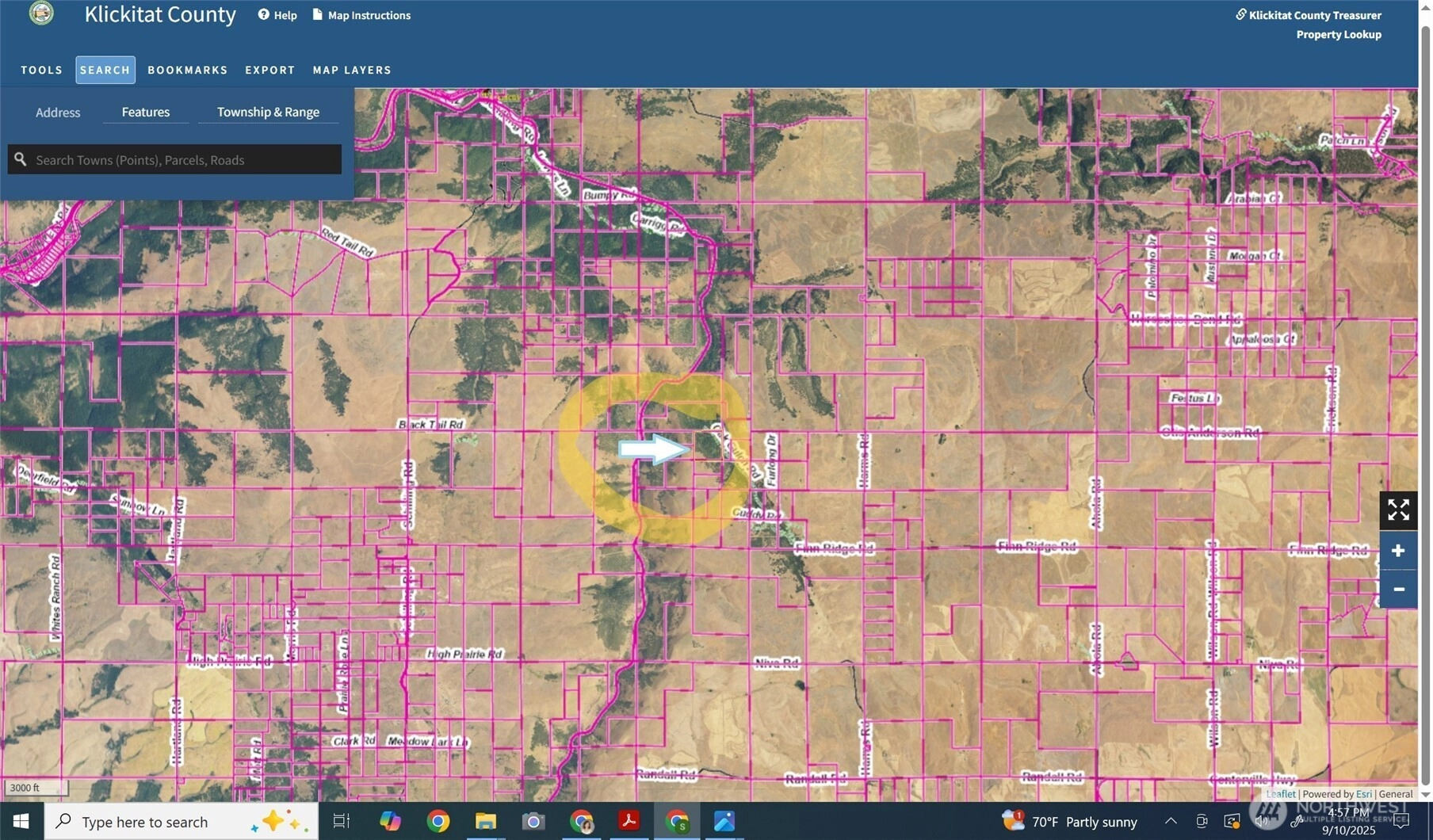Open the BOOKMARKS menu
Screen dimensions: 1433x840
point(187,70)
